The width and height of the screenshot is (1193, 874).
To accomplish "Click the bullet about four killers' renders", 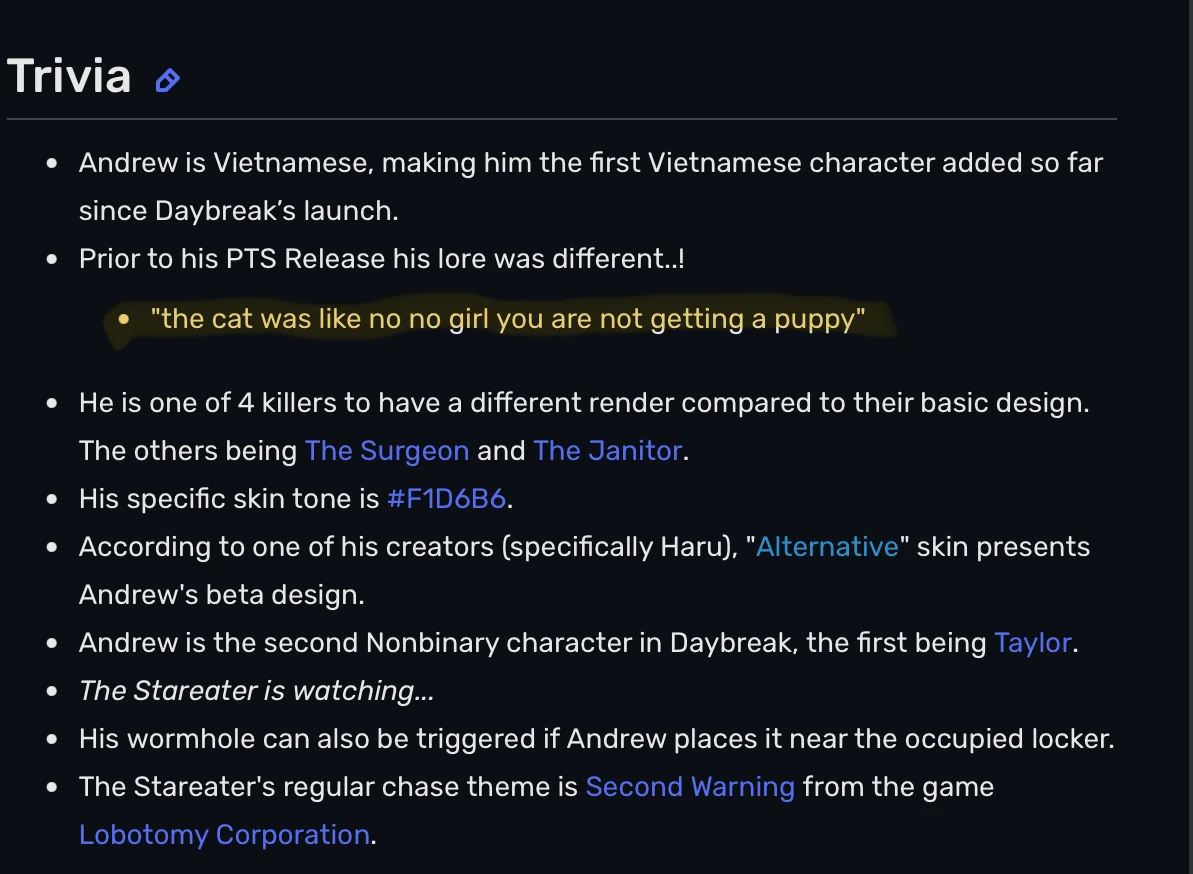I will pos(500,403).
